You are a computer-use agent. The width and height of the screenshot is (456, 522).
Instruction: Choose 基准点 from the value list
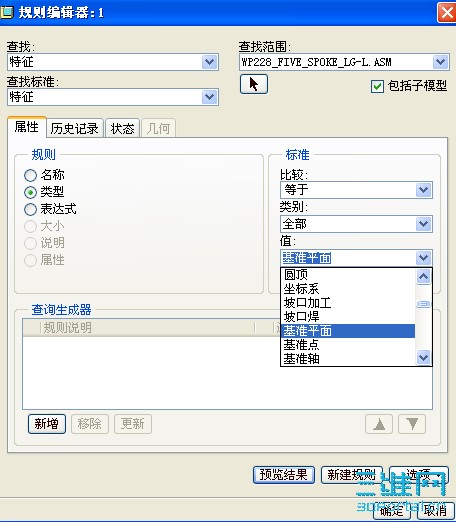point(348,345)
